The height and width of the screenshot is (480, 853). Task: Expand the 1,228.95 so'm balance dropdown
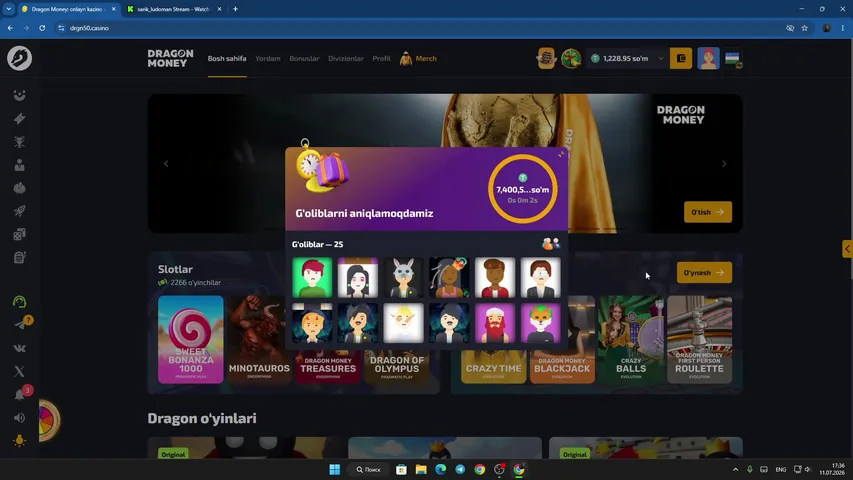coord(660,59)
